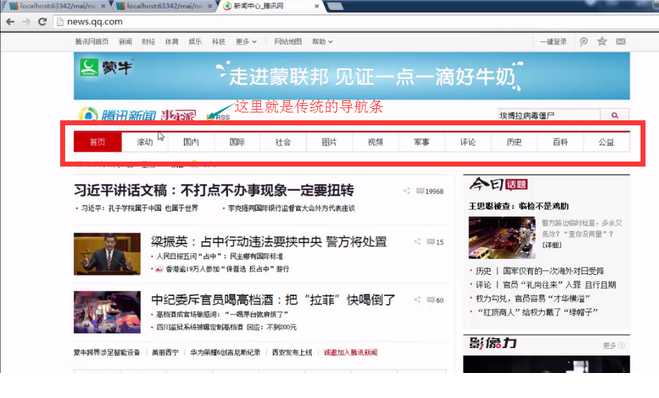This screenshot has height=398, width=659.
Task: Select 历史 in the navigation bar
Action: pos(514,142)
